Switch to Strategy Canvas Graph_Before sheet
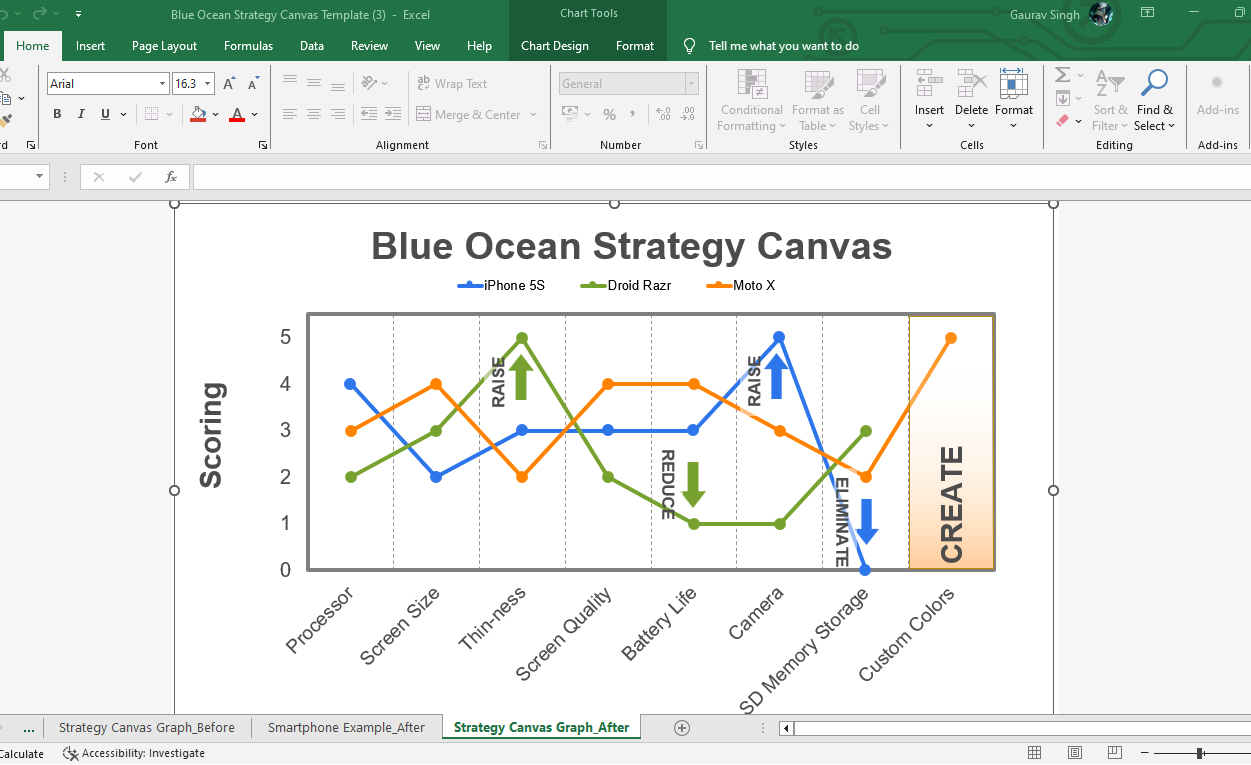Screen dimensions: 1251x765 pos(147,727)
